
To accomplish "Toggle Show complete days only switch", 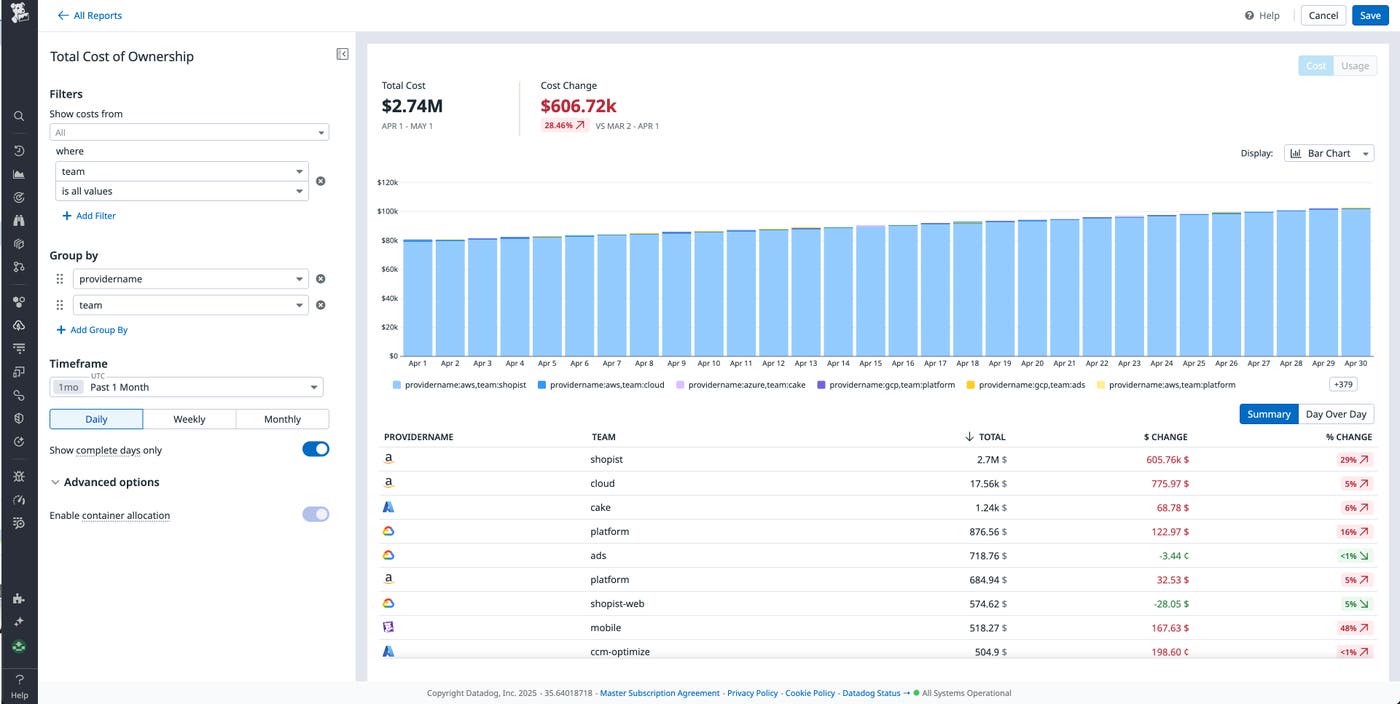I will point(315,450).
